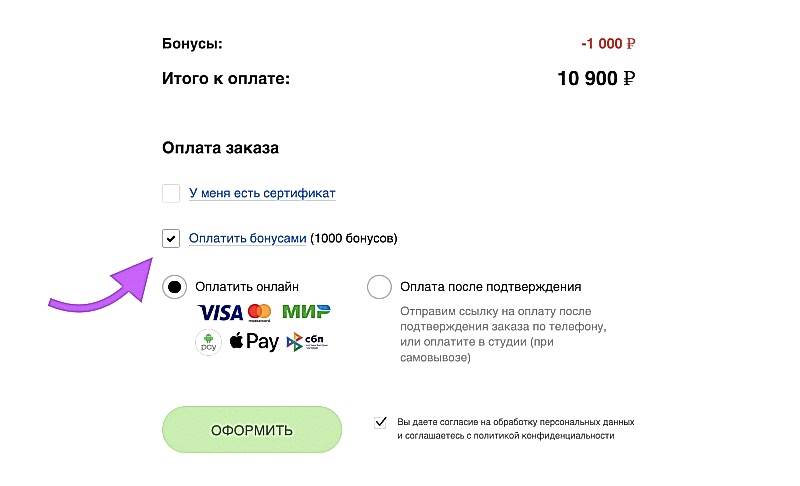Click the 'Оплата заказа' section heading
Screen dimensions: 800x486
pos(220,148)
